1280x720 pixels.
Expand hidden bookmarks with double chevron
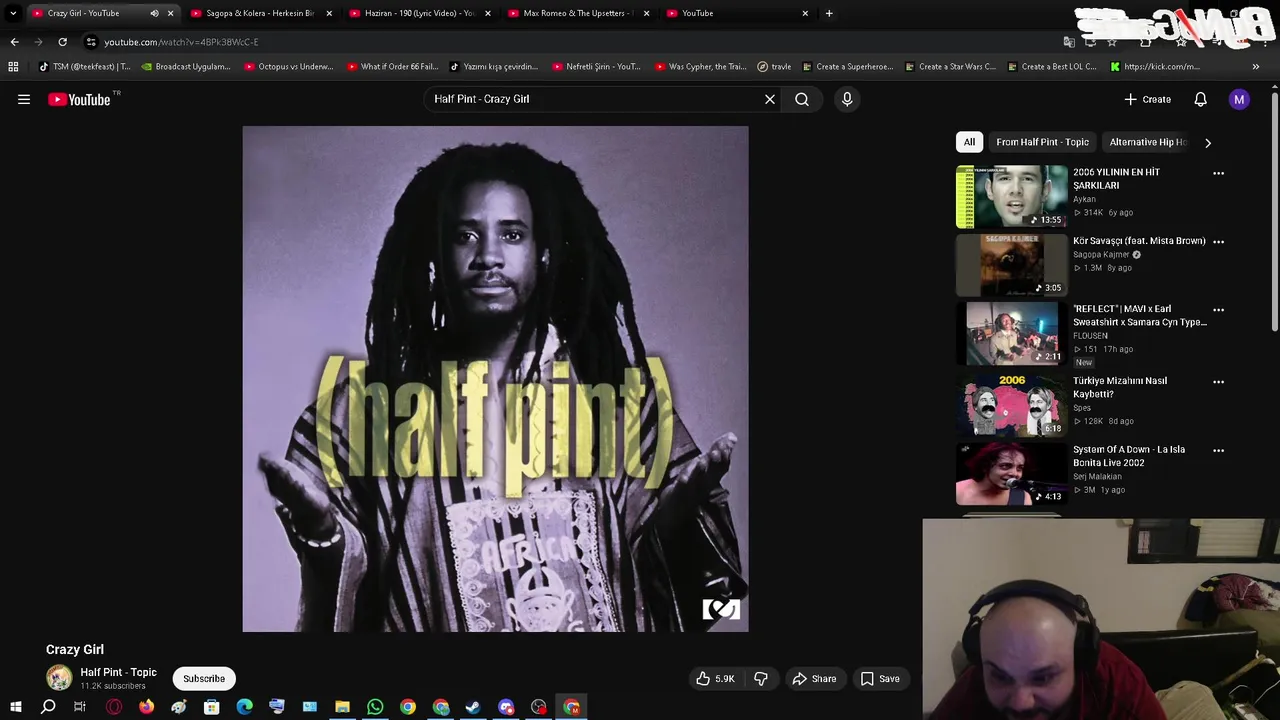(1256, 67)
